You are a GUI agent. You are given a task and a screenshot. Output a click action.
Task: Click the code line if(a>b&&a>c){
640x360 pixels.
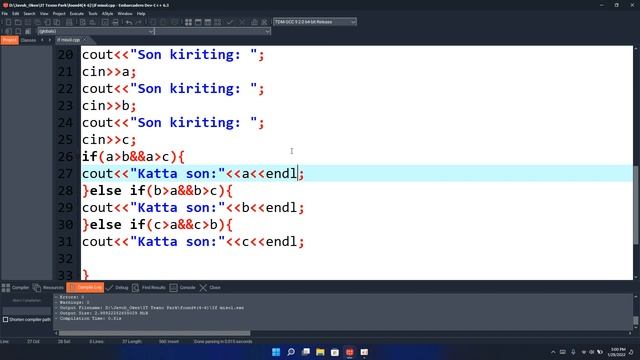click(x=133, y=156)
